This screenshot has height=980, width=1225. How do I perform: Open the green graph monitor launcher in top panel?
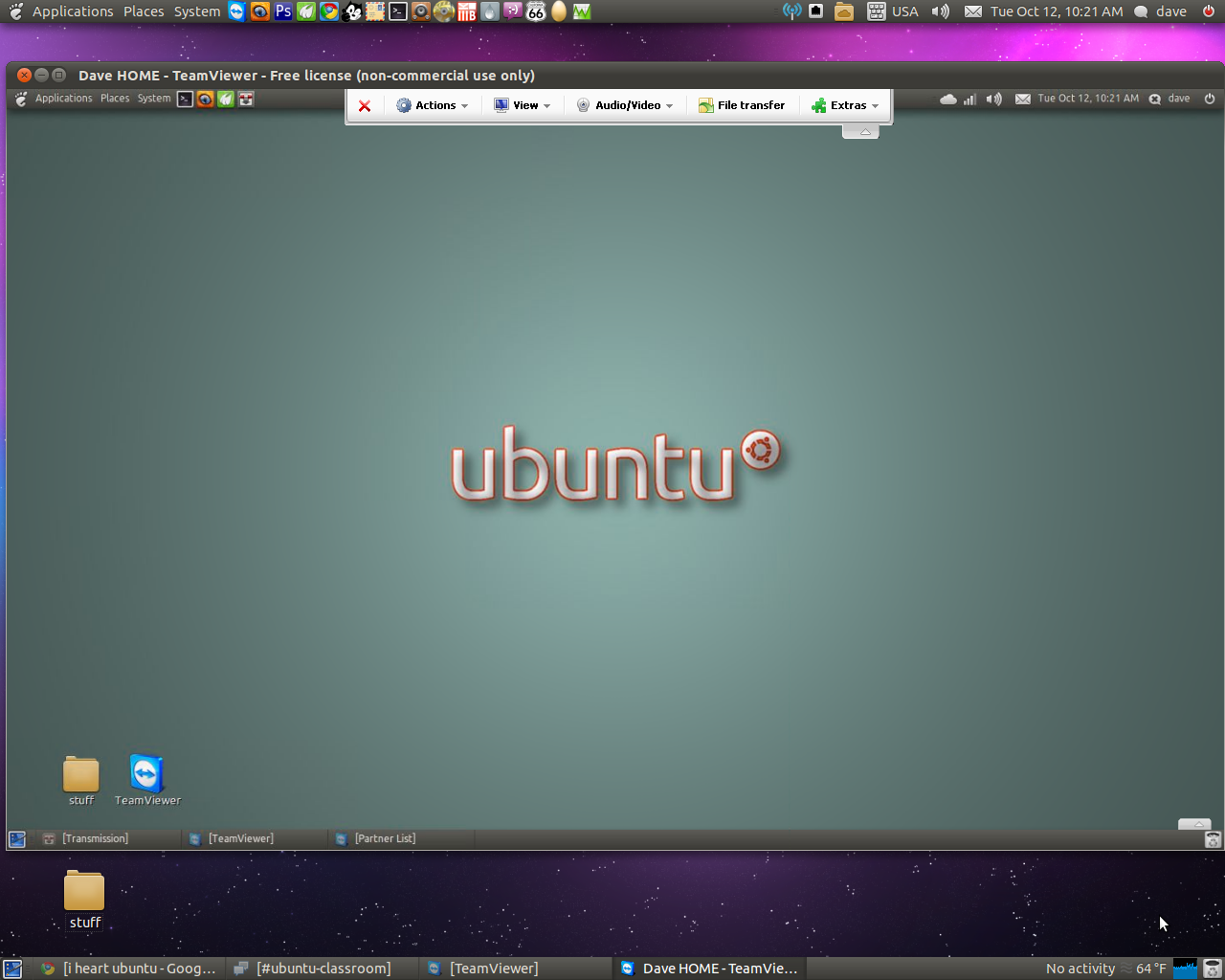pyautogui.click(x=582, y=11)
